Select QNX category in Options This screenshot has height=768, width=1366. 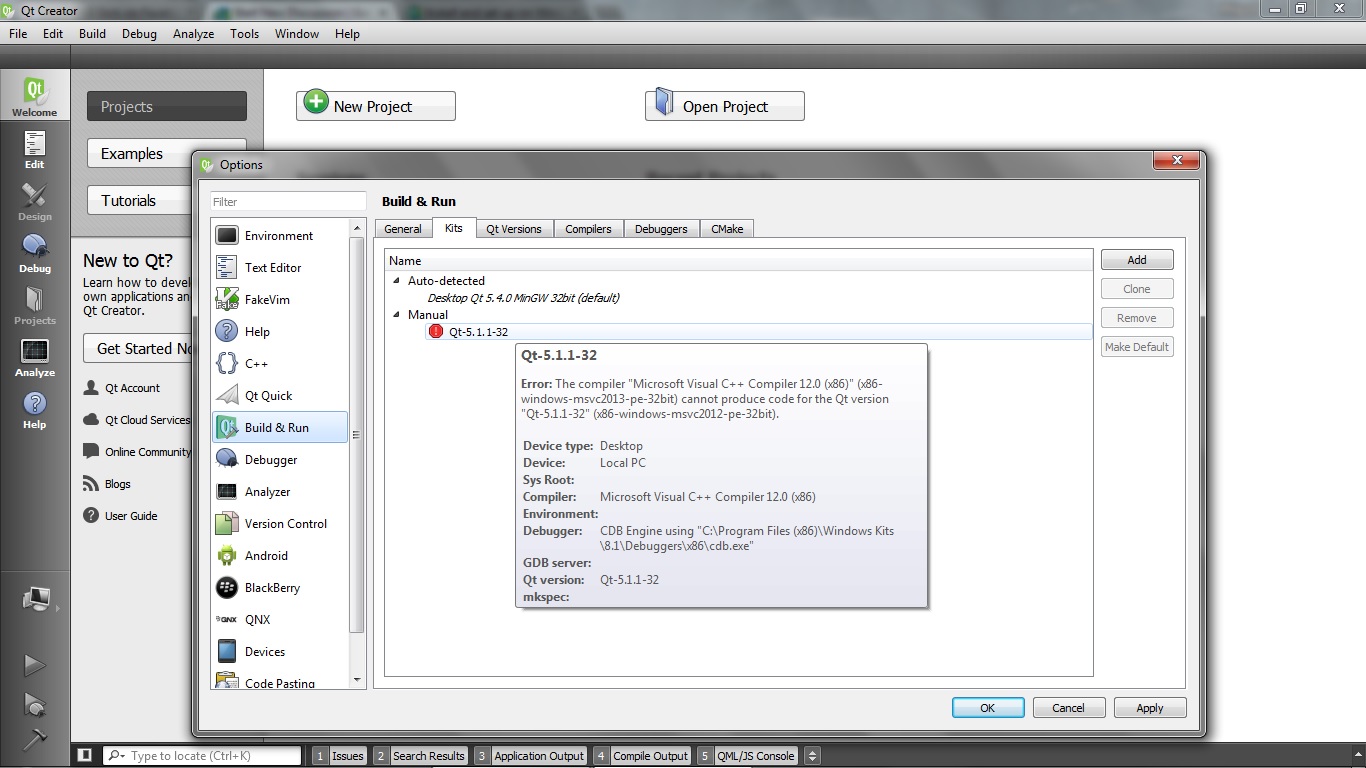pos(281,620)
